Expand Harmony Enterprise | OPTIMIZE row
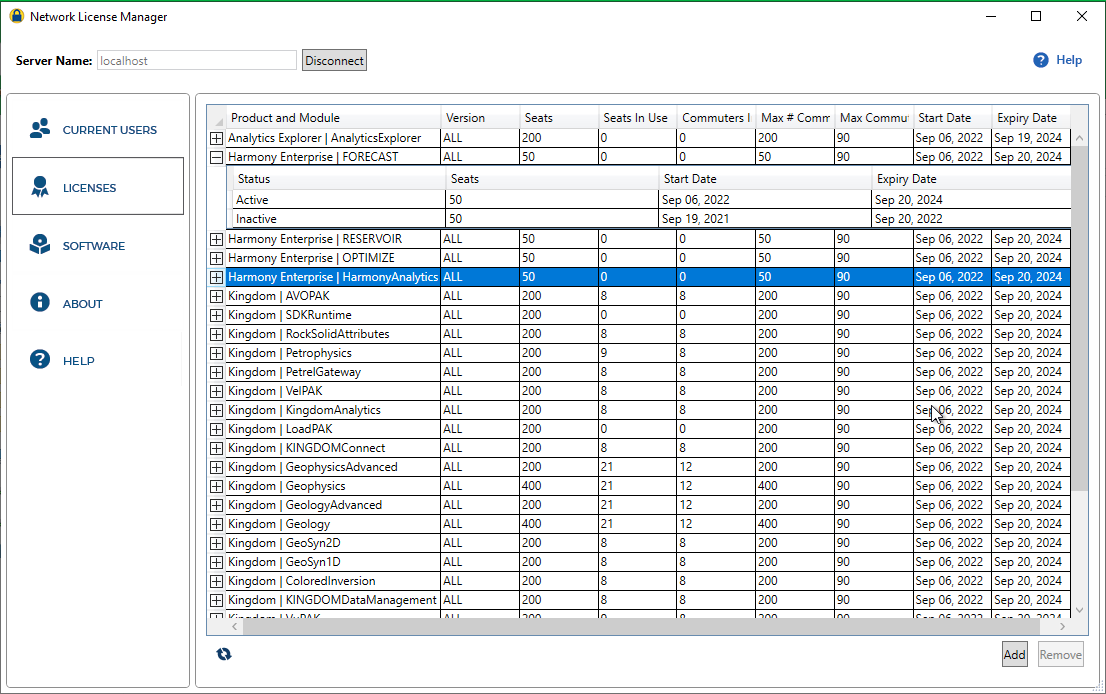The image size is (1106, 694). pyautogui.click(x=217, y=258)
